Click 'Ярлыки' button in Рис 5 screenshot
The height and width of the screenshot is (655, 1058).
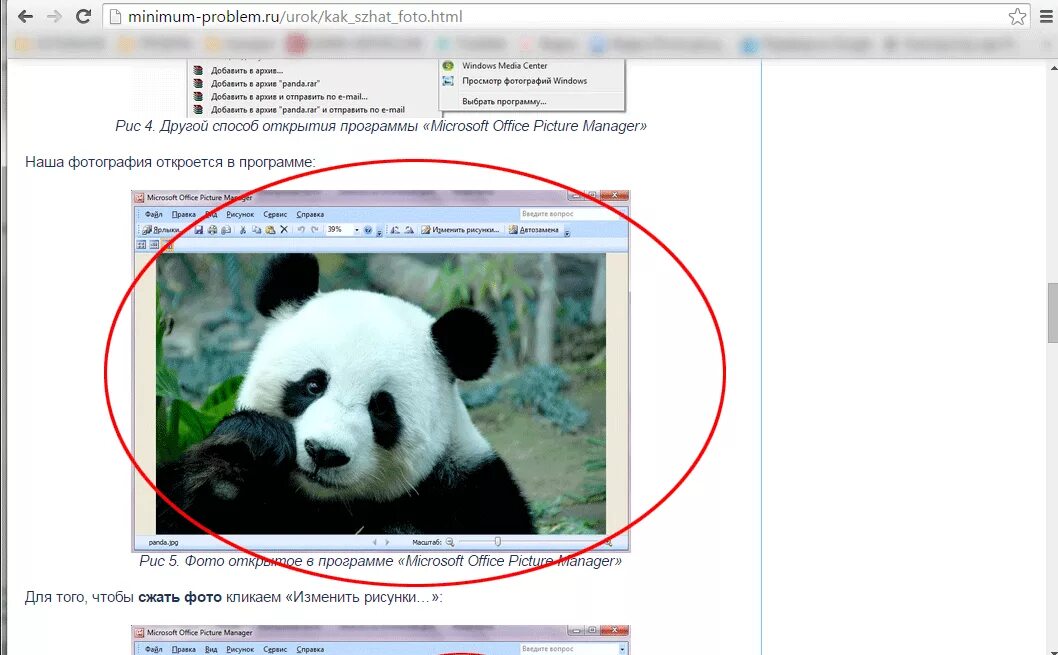(162, 230)
